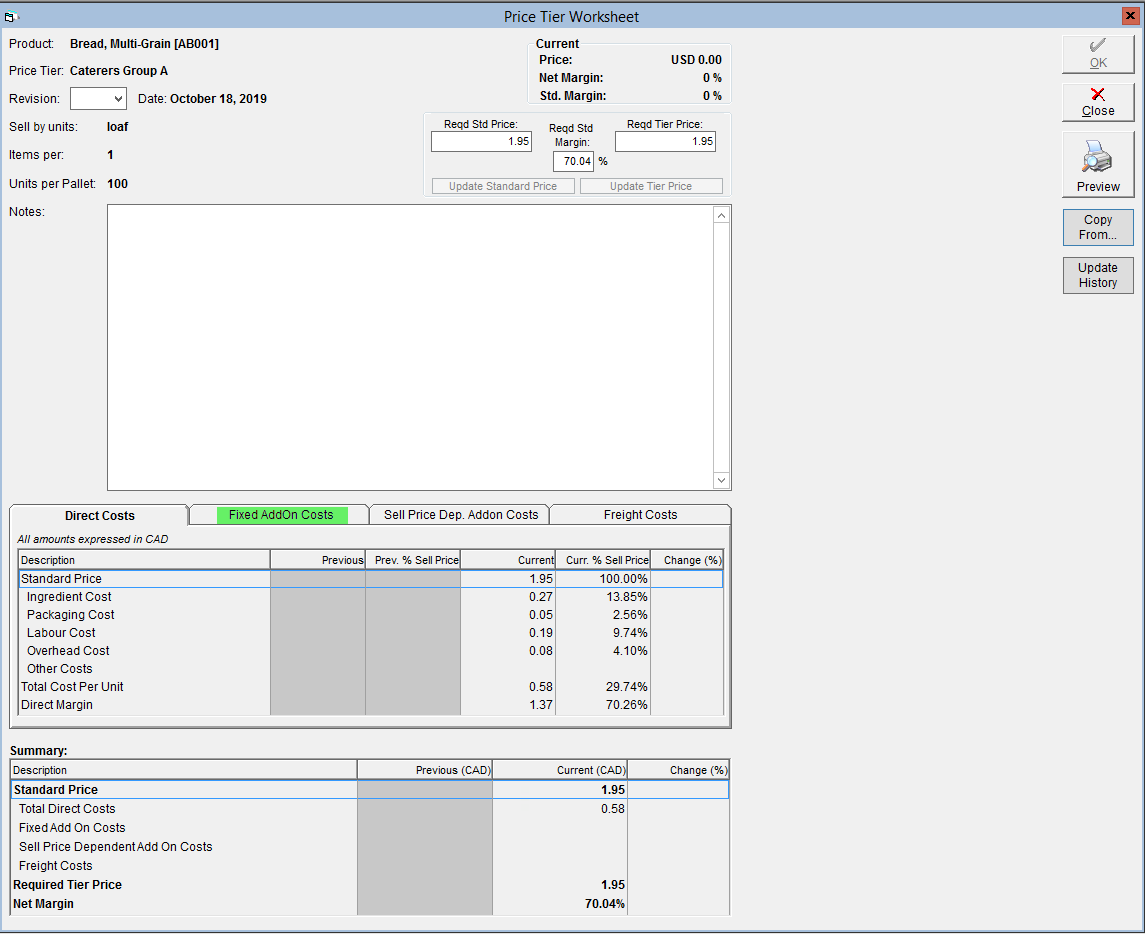Viewport: 1145px width, 934px height.
Task: Click the Change (%) header in Direct Costs
Action: (687, 560)
